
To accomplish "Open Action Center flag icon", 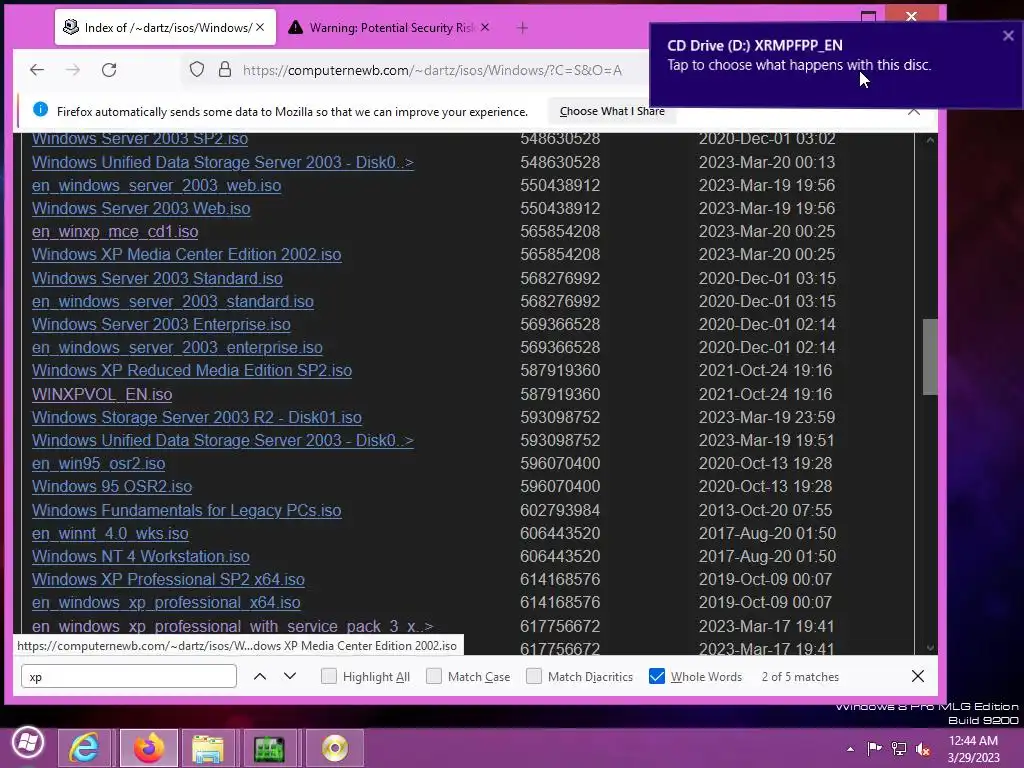I will 874,749.
